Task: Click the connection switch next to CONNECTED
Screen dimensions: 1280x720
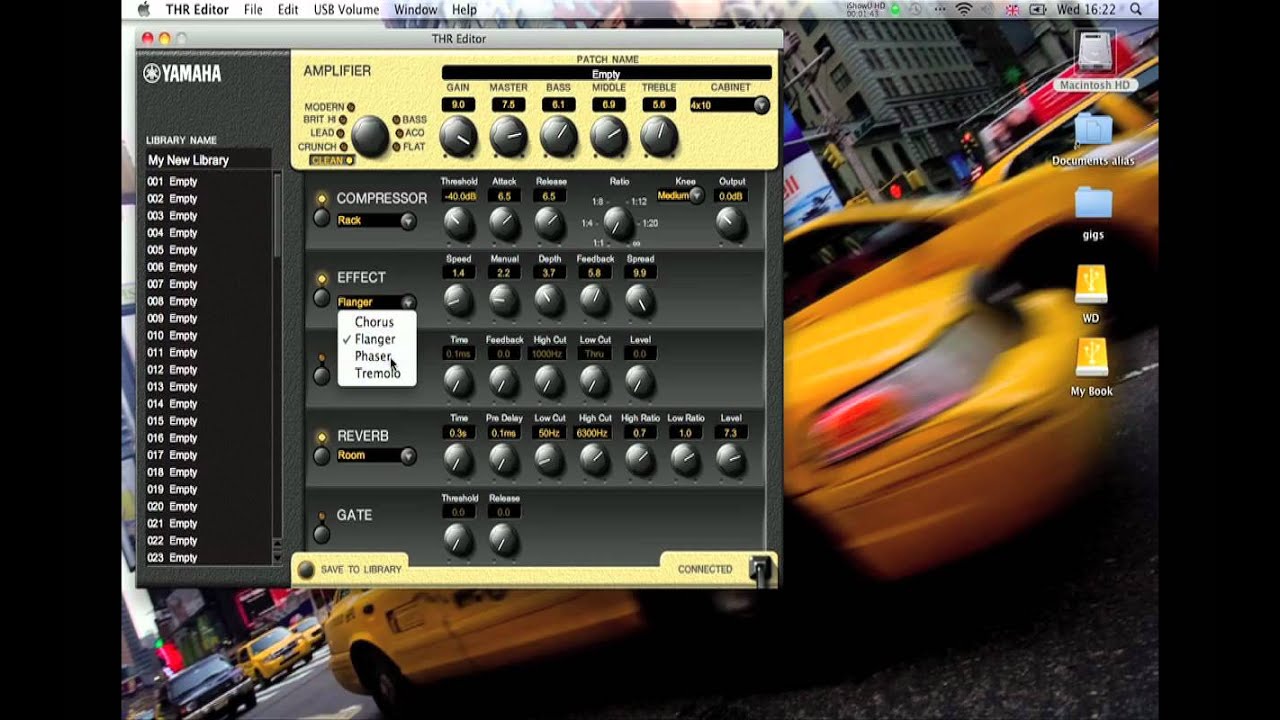Action: pyautogui.click(x=760, y=569)
